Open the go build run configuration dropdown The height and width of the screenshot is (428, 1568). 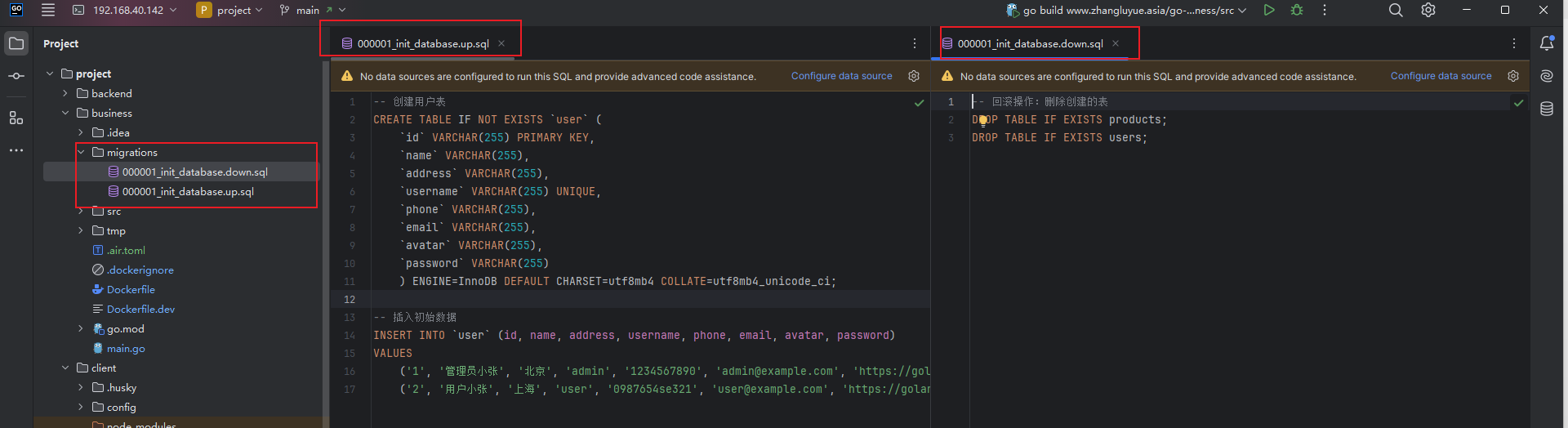pos(1126,10)
